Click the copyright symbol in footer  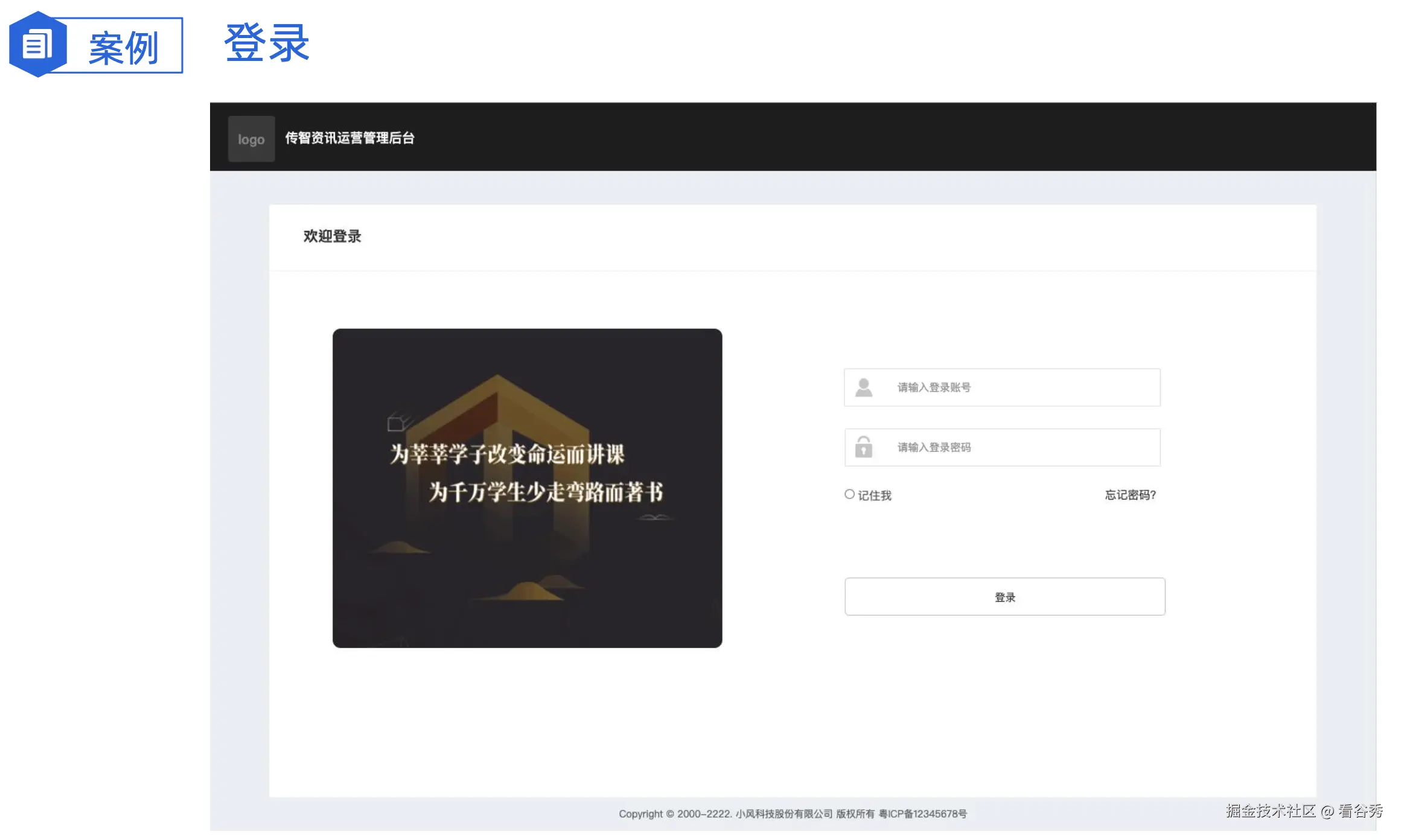(669, 814)
